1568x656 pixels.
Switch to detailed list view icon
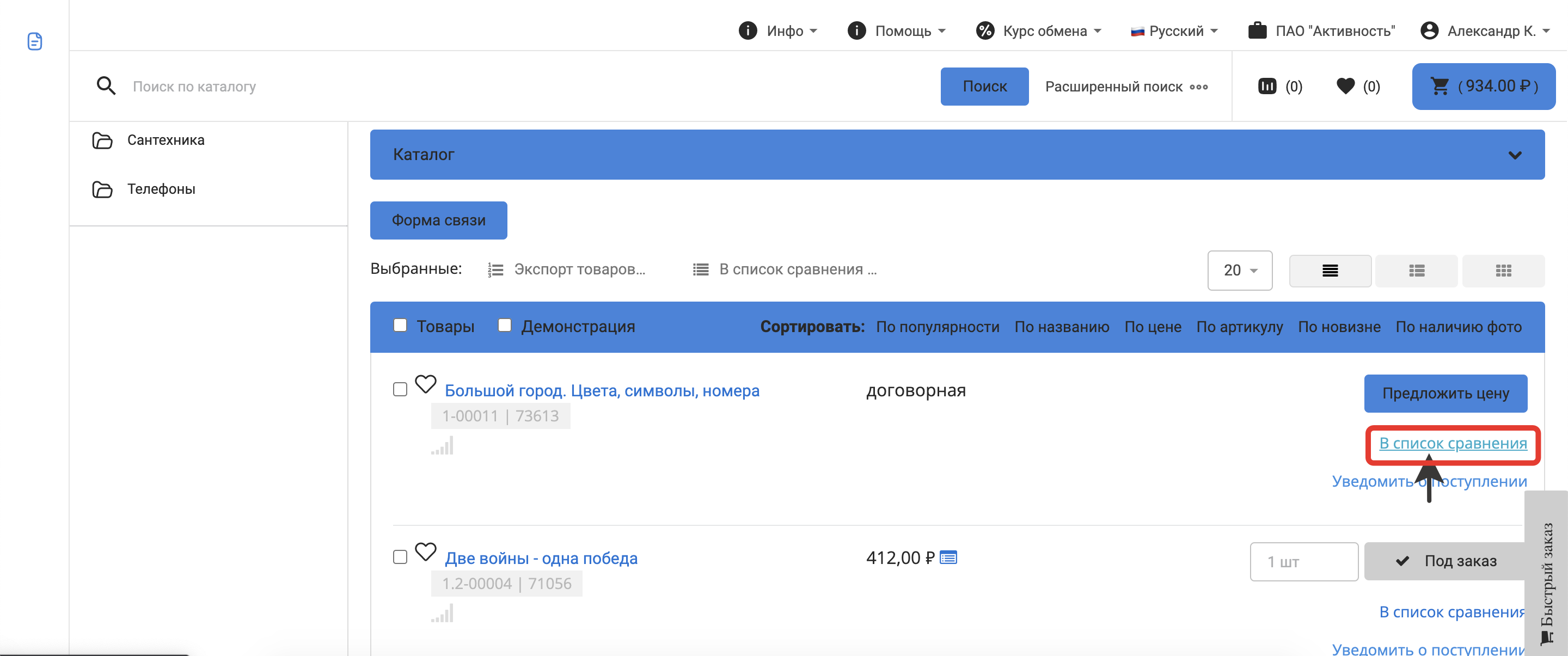1417,271
